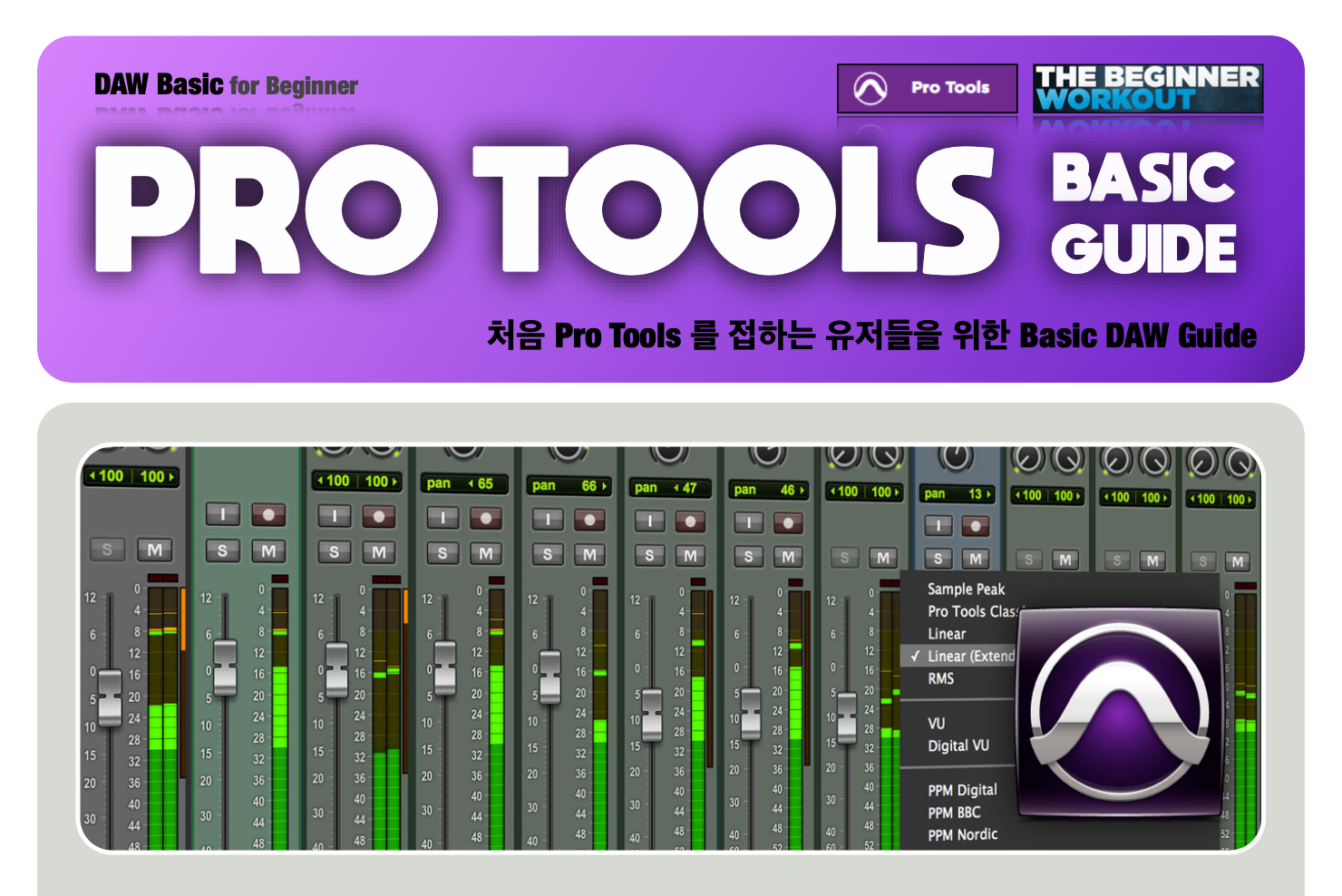The height and width of the screenshot is (896, 1342).
Task: Click the rightmost channel's 100 100 pan display
Action: click(1222, 499)
